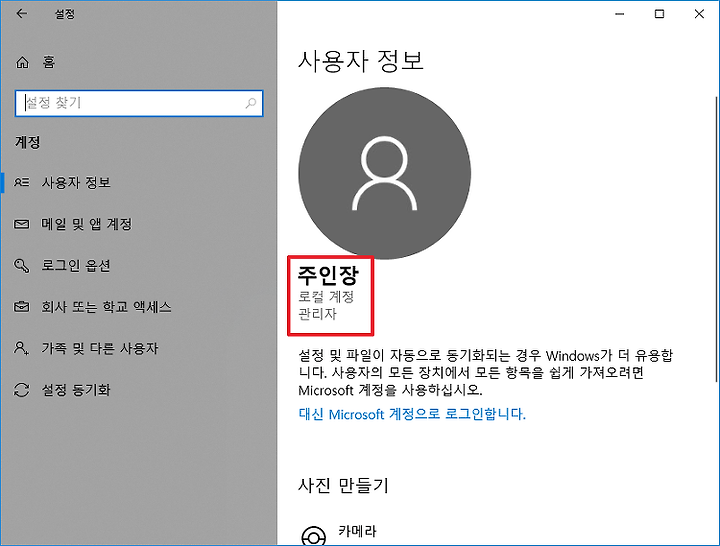Click the vertical scrollbar on the right
Image resolution: width=720 pixels, height=546 pixels.
[x=716, y=239]
